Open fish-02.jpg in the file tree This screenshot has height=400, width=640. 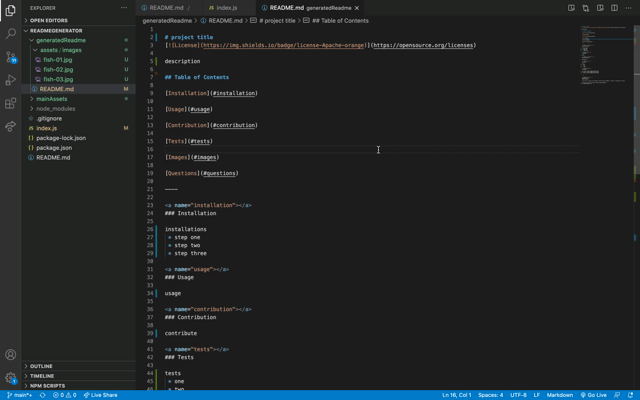click(x=57, y=70)
